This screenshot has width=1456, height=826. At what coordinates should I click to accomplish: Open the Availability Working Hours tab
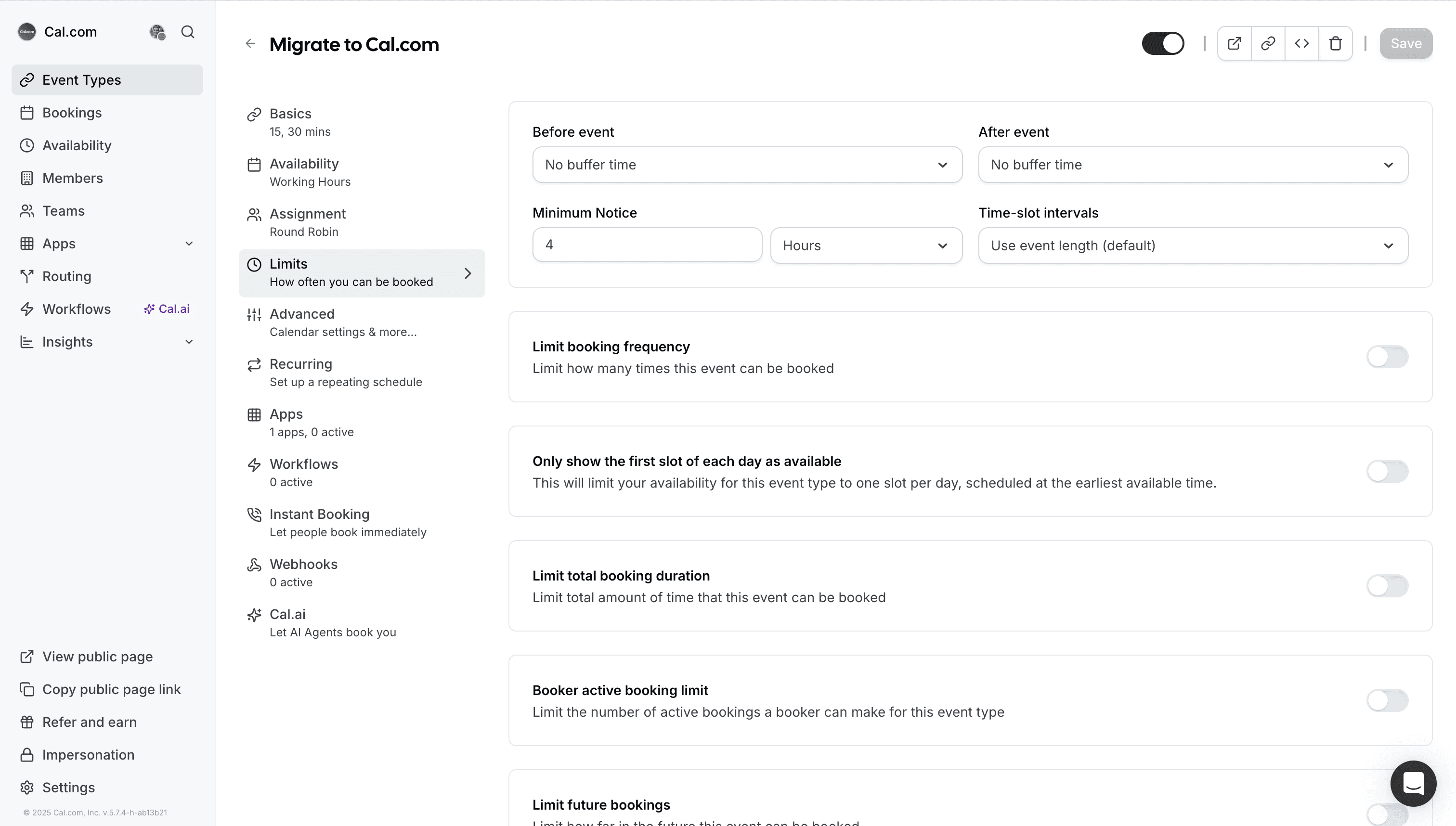(362, 172)
